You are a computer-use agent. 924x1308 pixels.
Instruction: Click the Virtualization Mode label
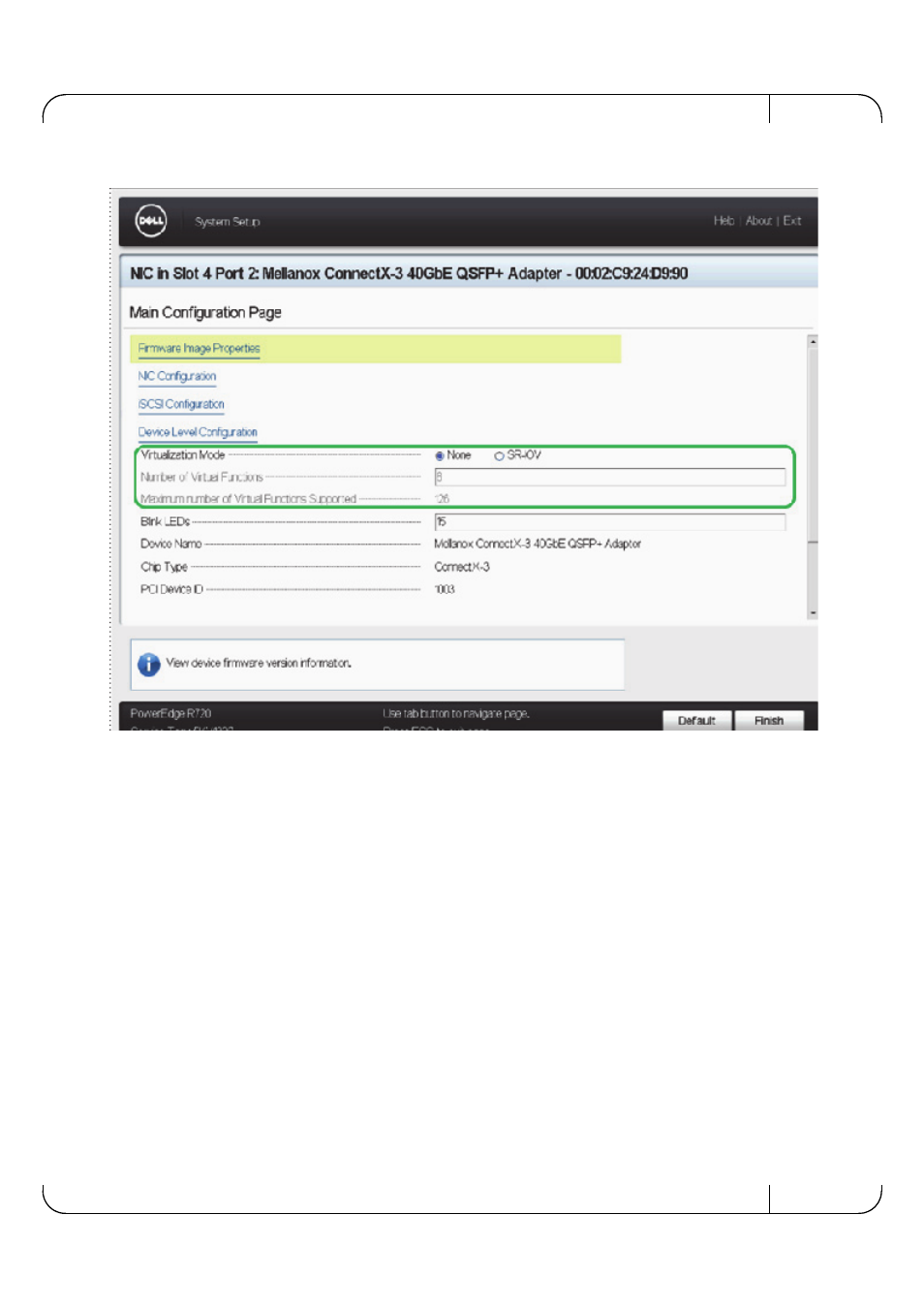point(183,455)
